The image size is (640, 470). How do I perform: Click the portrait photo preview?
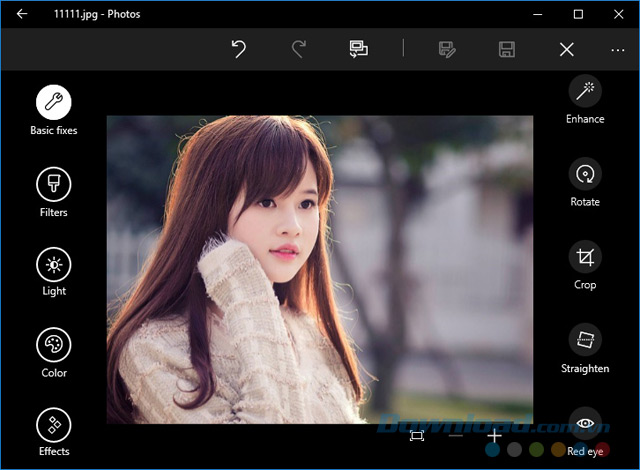tap(320, 270)
